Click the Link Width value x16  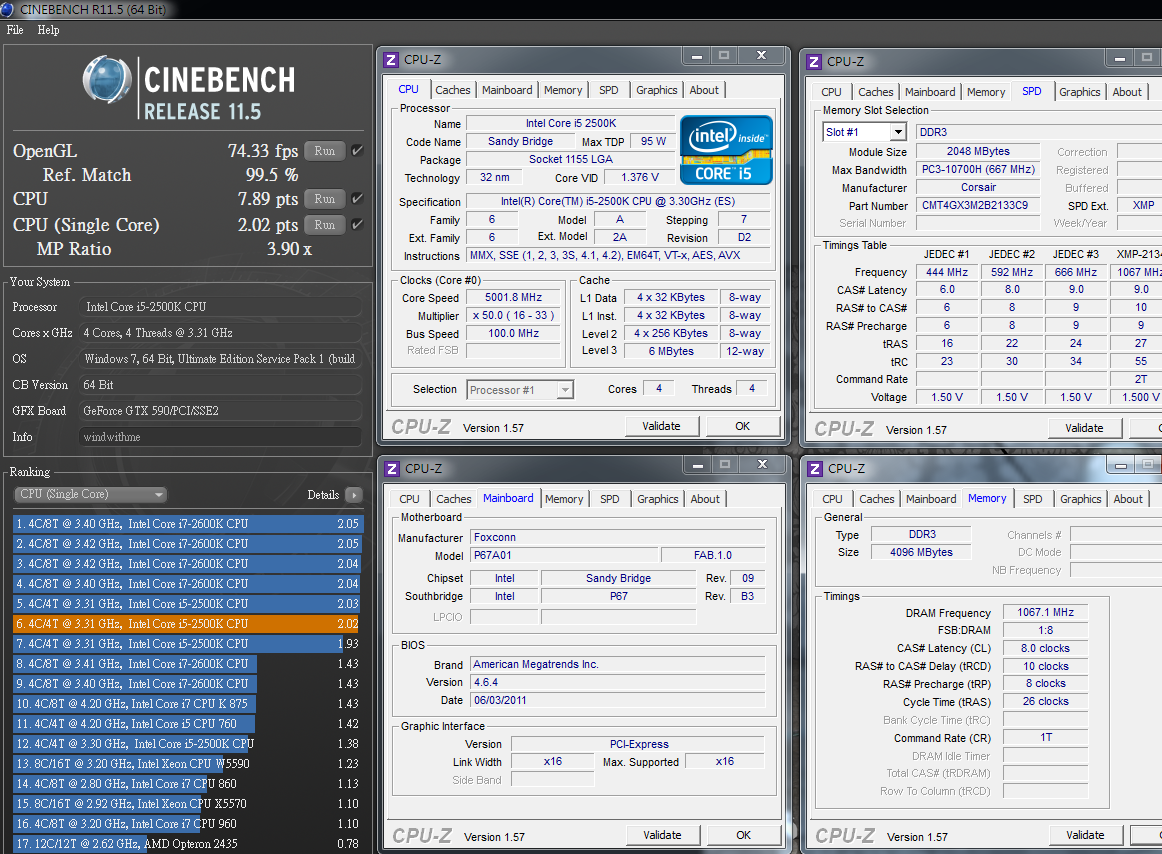tap(553, 761)
